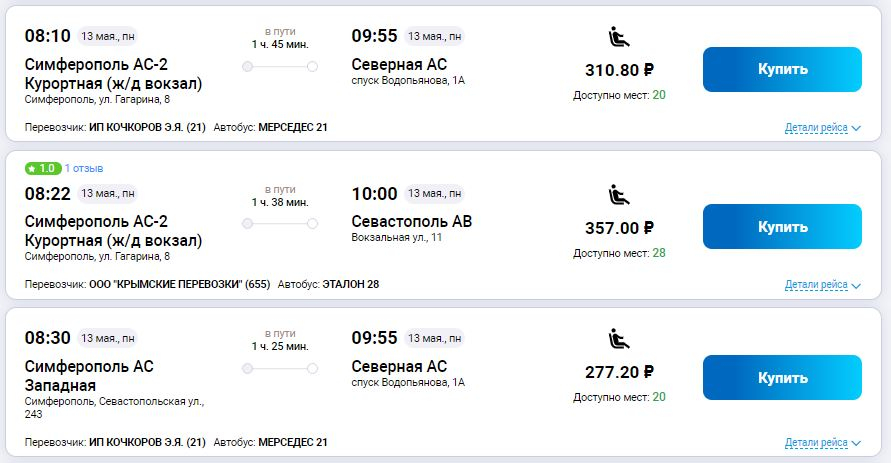Click seat icon on 357.00 ₽ trip

[x=619, y=196]
